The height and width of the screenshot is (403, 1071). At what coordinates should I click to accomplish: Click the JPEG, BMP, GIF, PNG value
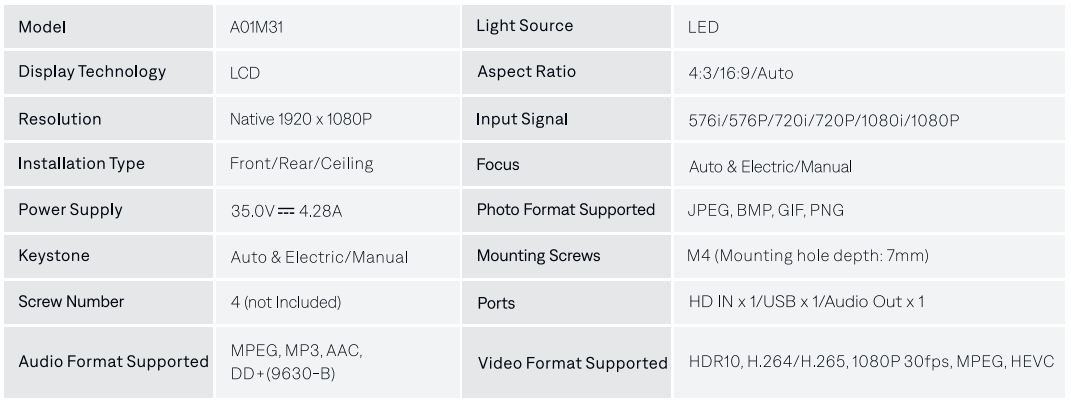click(766, 211)
